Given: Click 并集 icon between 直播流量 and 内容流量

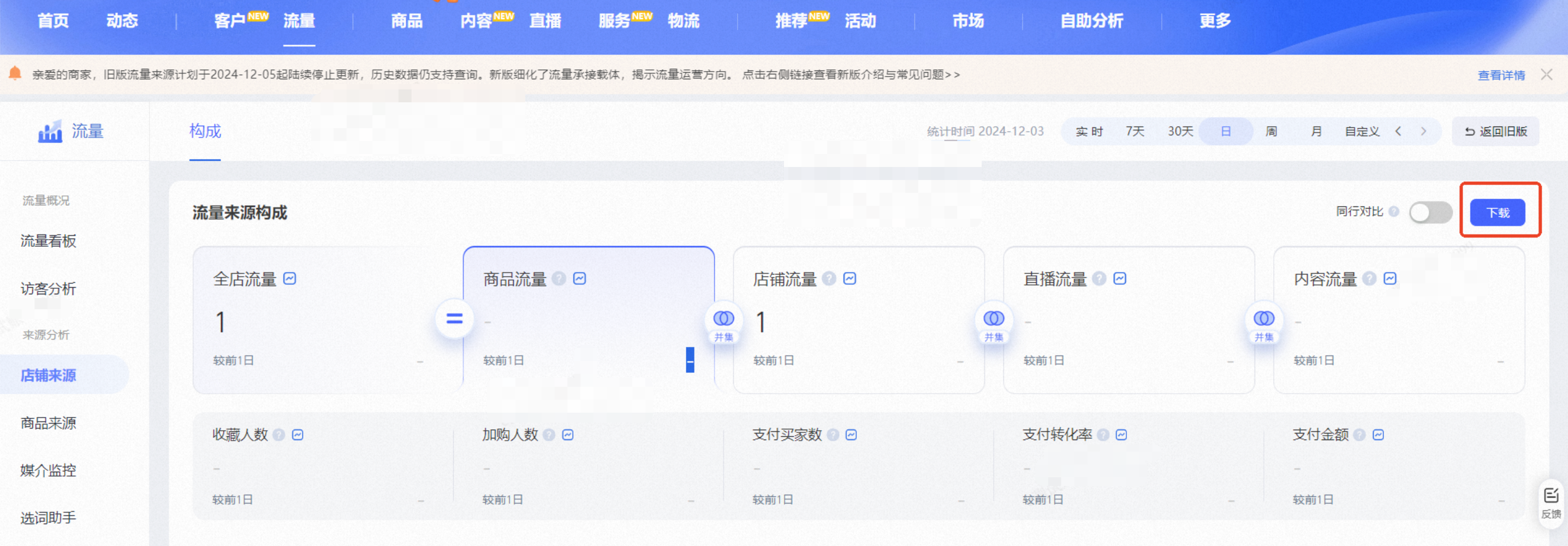Looking at the screenshot, I should (x=1264, y=323).
